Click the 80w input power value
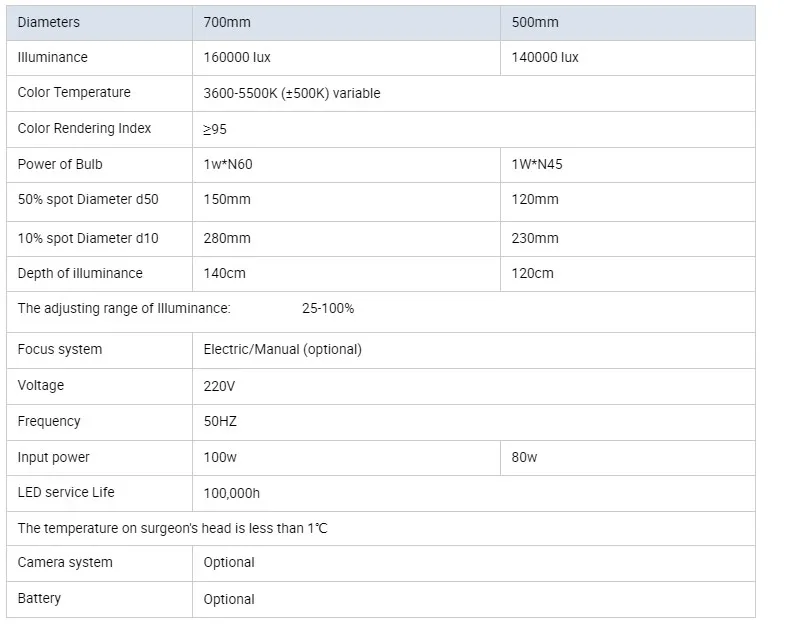The image size is (801, 639). click(524, 457)
